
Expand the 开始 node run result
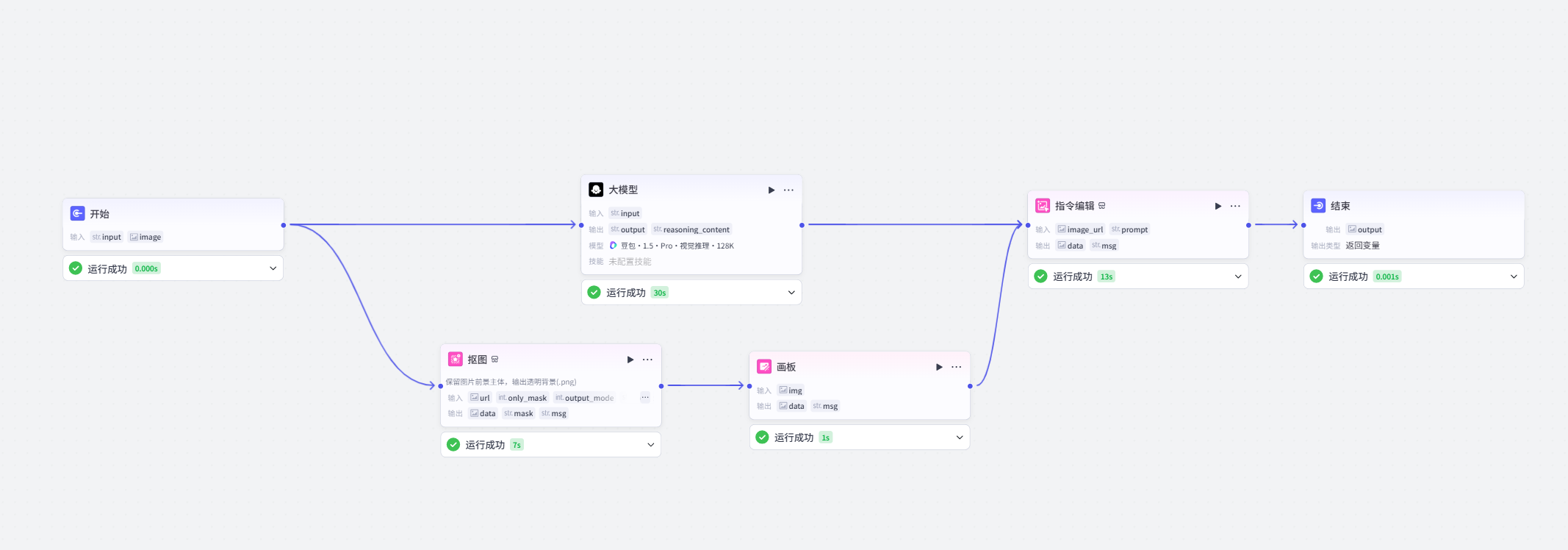click(273, 268)
